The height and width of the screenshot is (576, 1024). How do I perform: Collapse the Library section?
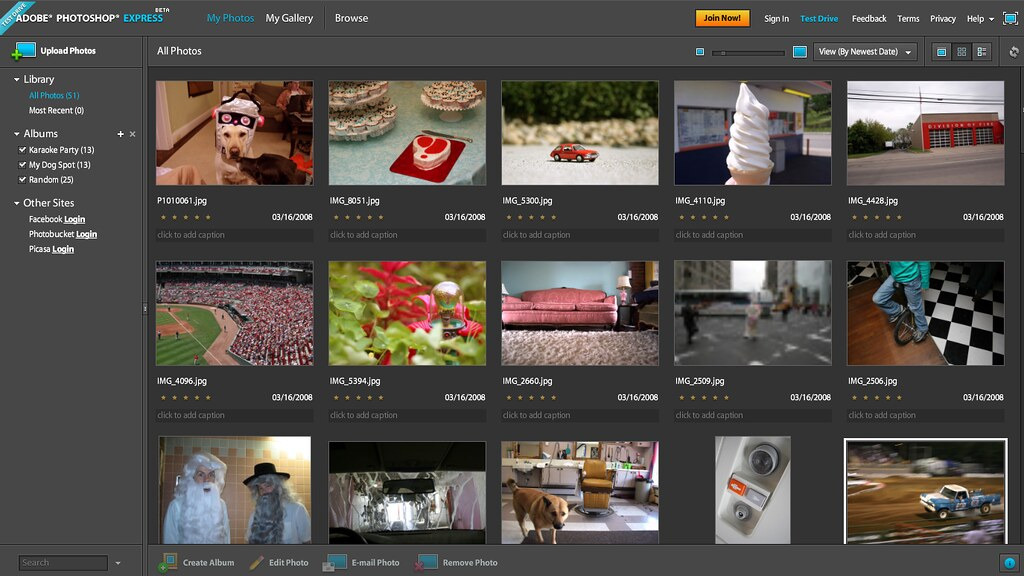click(16, 79)
